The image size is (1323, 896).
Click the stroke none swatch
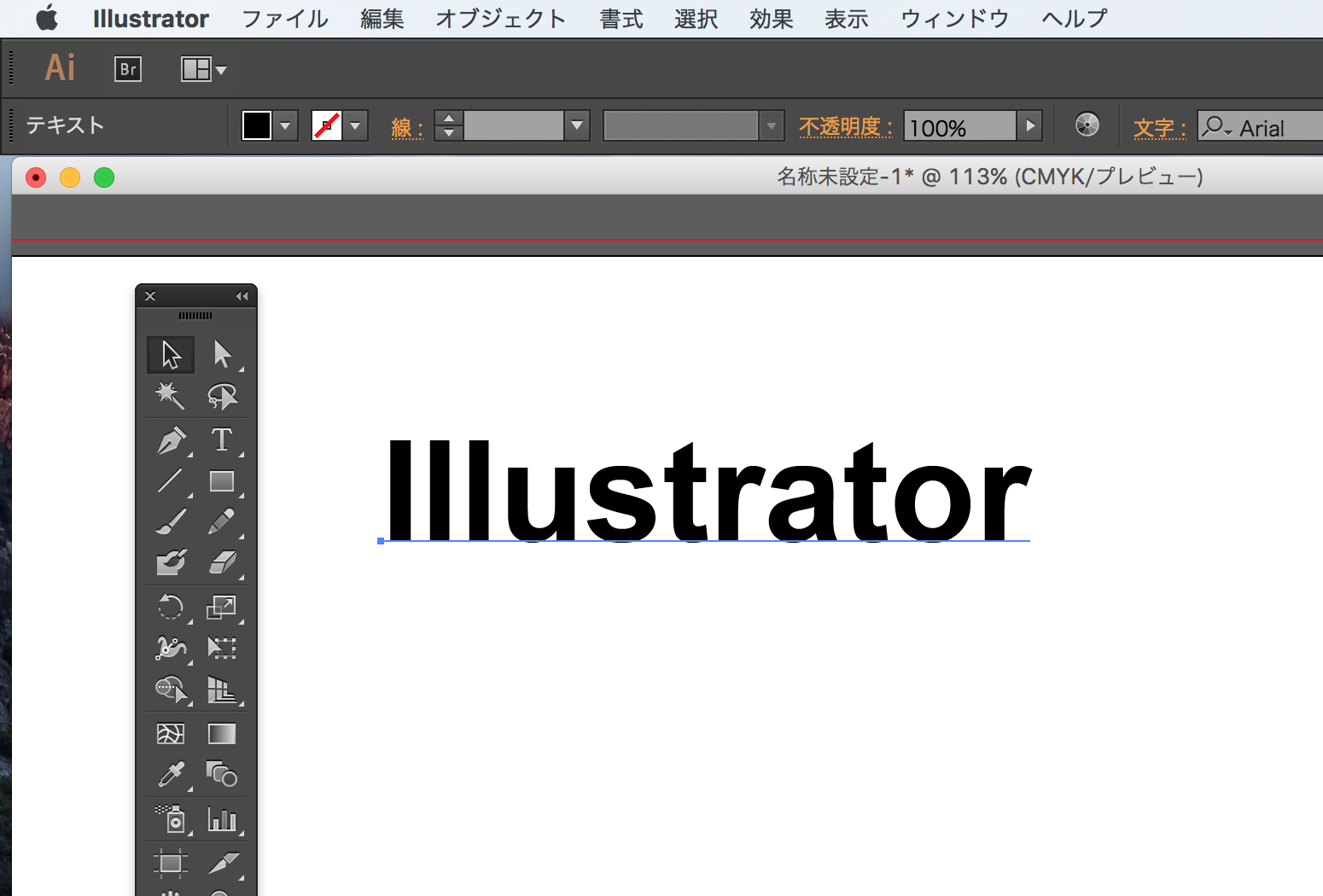click(x=327, y=126)
